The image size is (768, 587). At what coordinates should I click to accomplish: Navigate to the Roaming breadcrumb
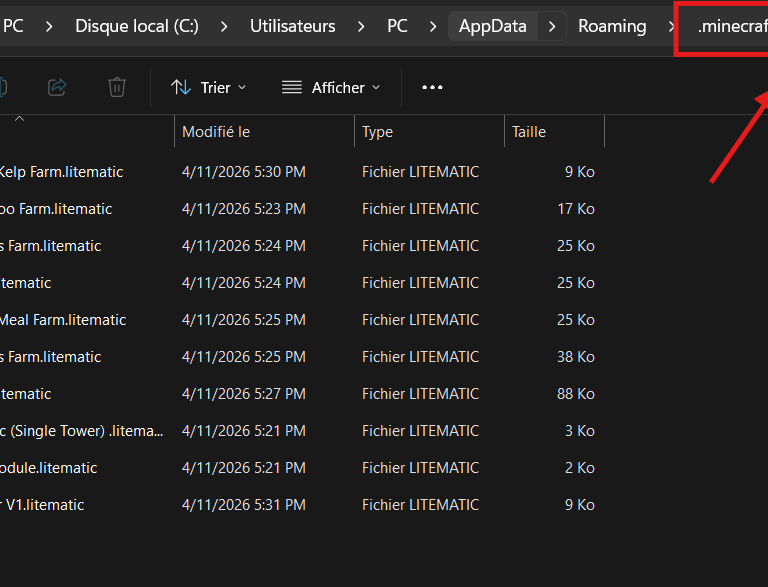[612, 26]
